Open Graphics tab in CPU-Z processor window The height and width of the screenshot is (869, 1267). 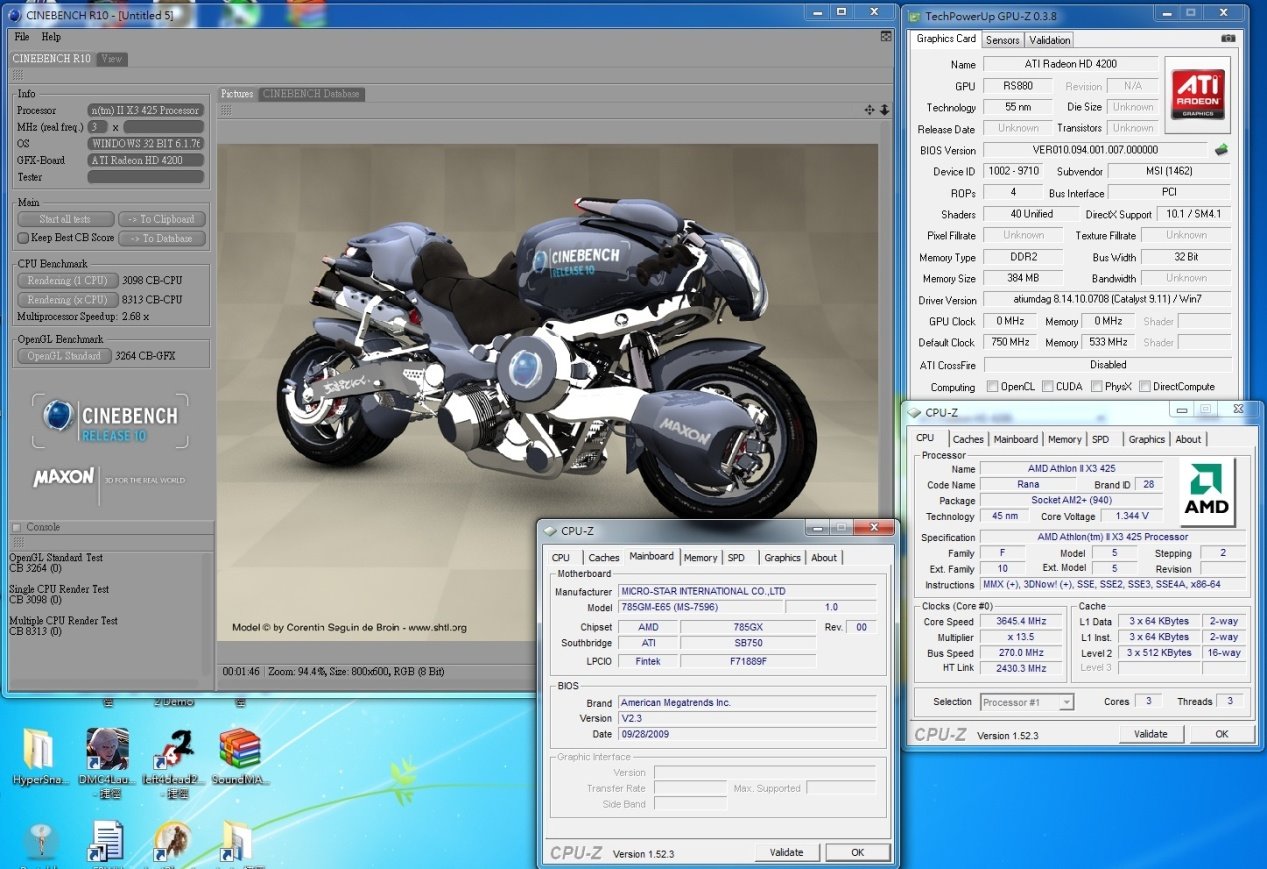coord(1146,439)
